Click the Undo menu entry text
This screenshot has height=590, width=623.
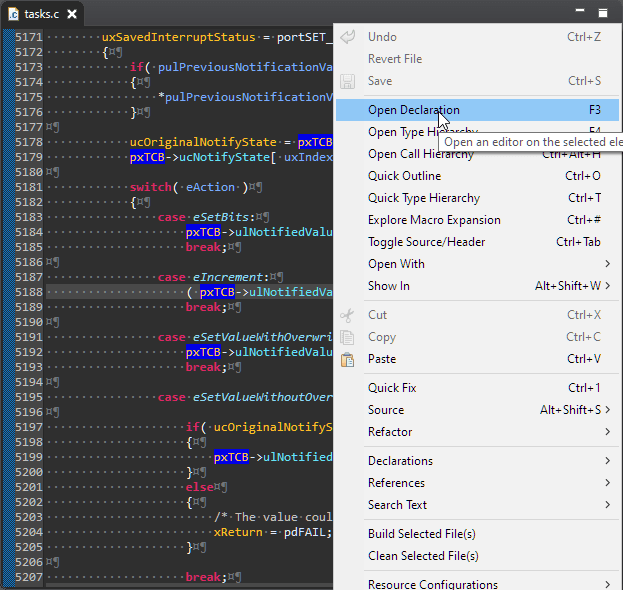click(x=382, y=37)
